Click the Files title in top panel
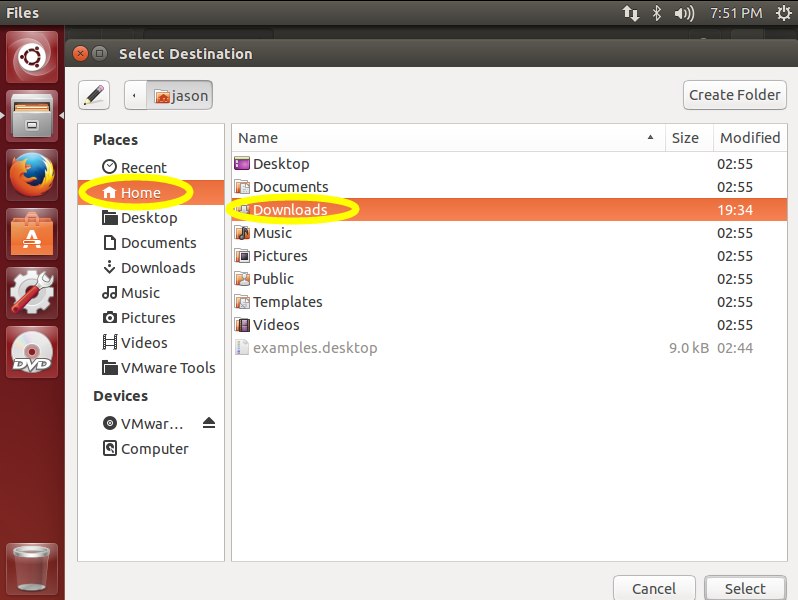The width and height of the screenshot is (798, 600). 22,13
